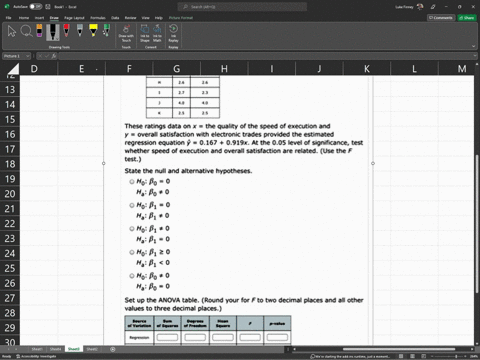Pick the Eraser tool in Drawing Tools
Screen dimensions: 480x360
pyautogui.click(x=39, y=31)
